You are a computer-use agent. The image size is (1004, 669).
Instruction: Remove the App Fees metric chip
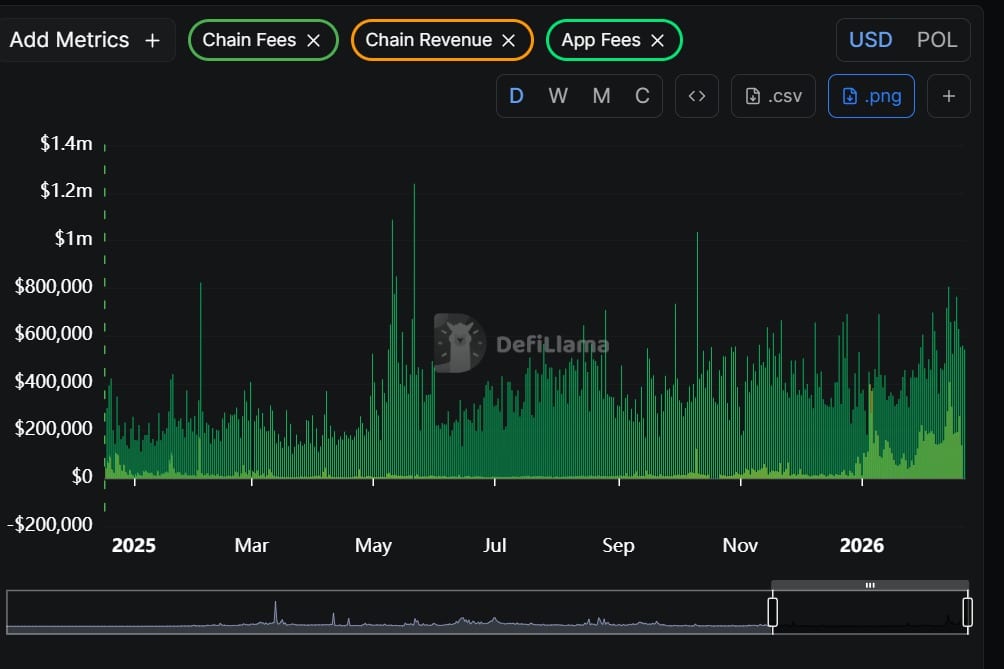pos(657,40)
